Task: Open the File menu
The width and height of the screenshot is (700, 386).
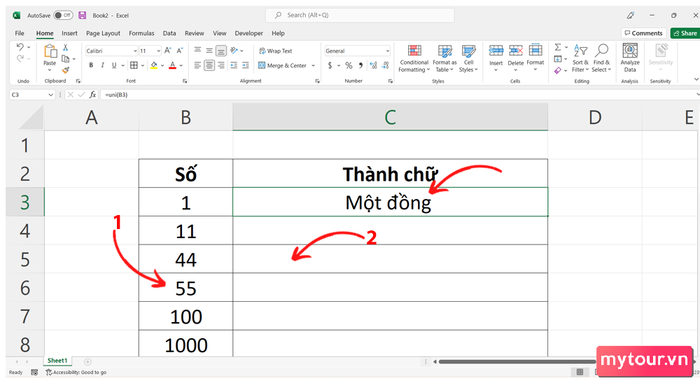Action: coord(20,33)
